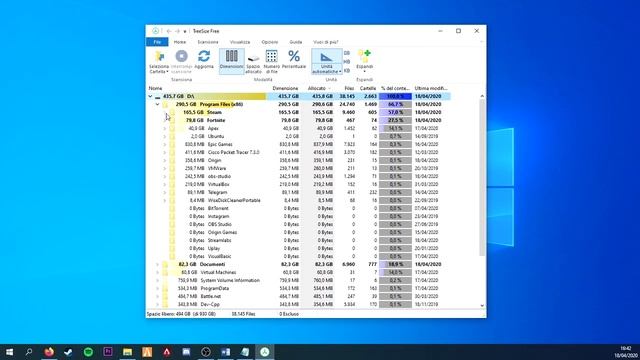Screen dimensions: 640x360
Task: Select the obs-studio folder row
Action: [299, 176]
